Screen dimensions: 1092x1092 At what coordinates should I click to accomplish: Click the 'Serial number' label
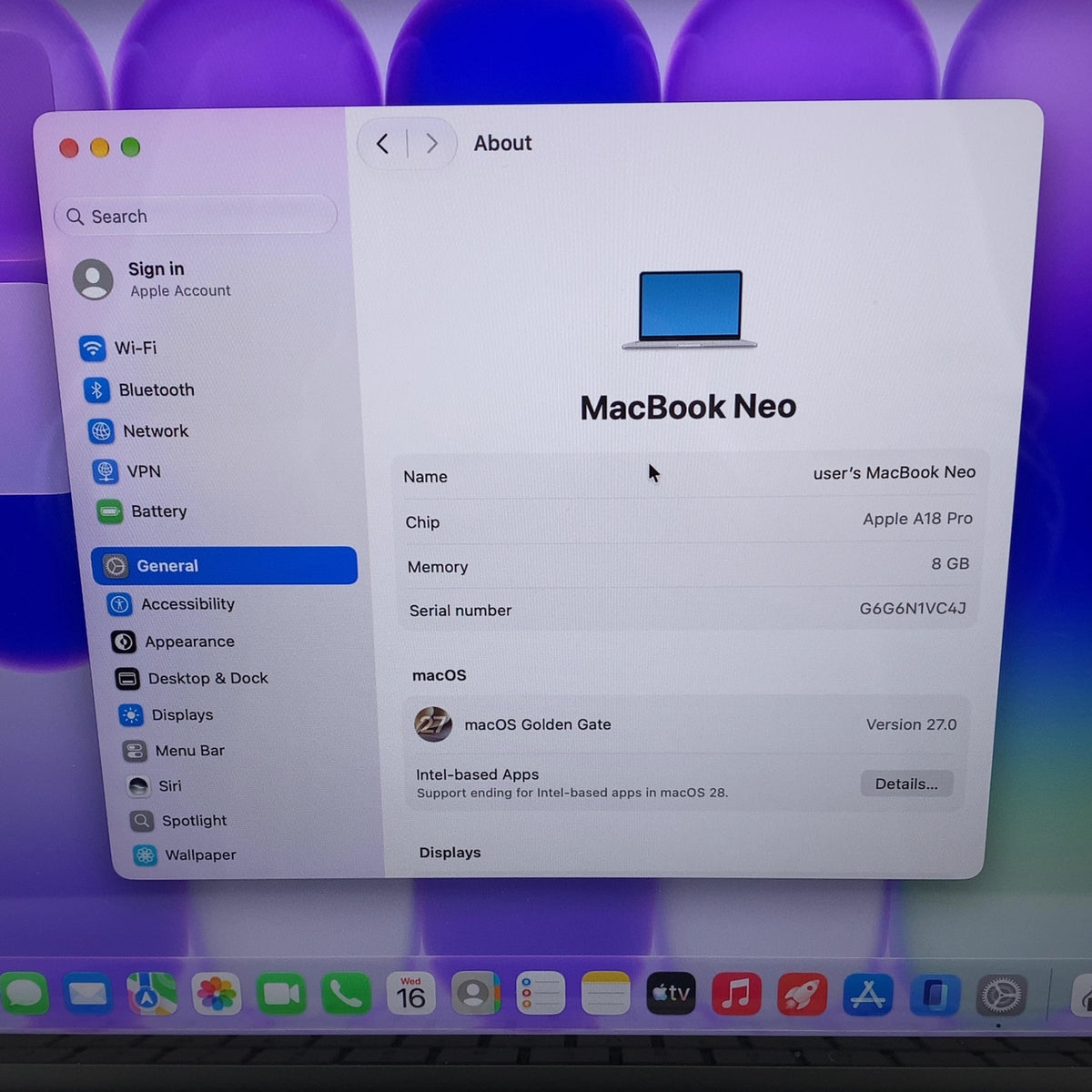click(460, 611)
